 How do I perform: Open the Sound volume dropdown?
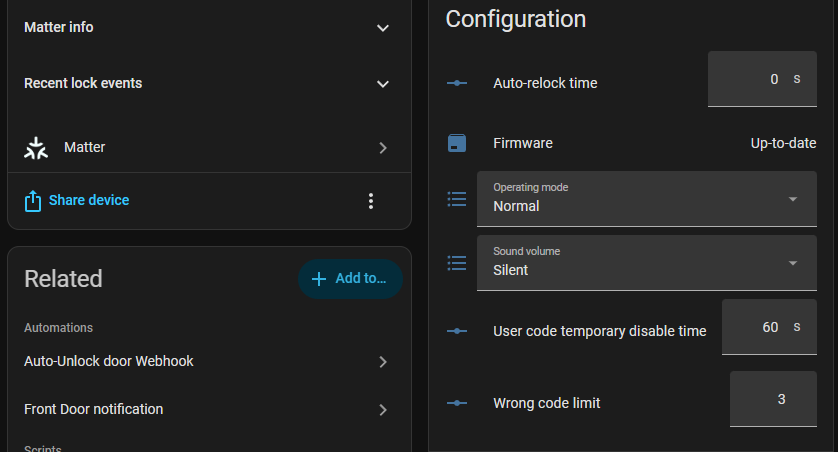(647, 263)
